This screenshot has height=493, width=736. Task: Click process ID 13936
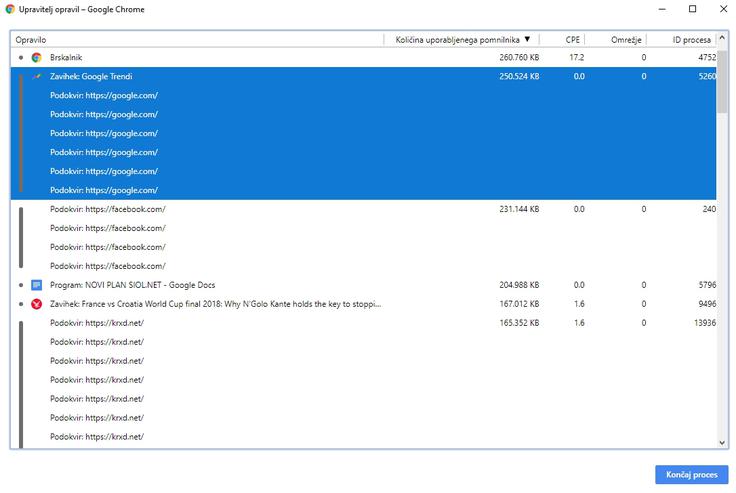pyautogui.click(x=705, y=323)
